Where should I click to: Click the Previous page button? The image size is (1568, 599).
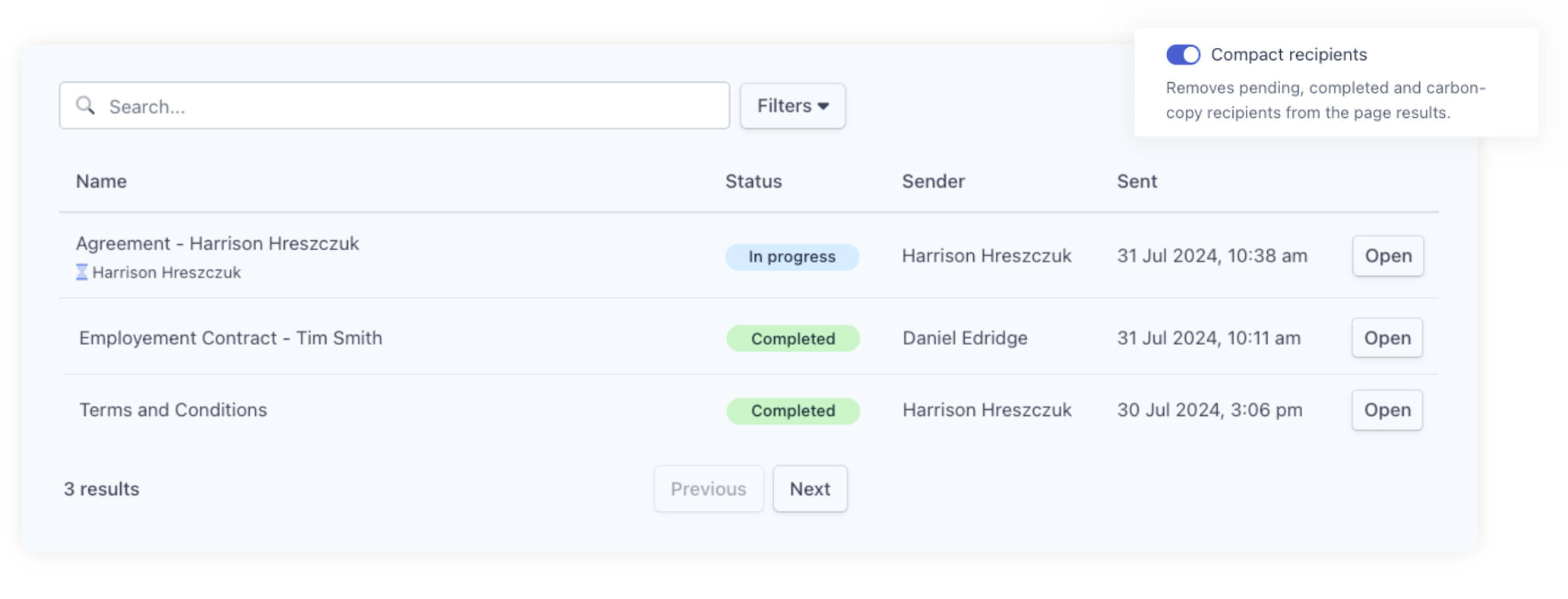[708, 489]
